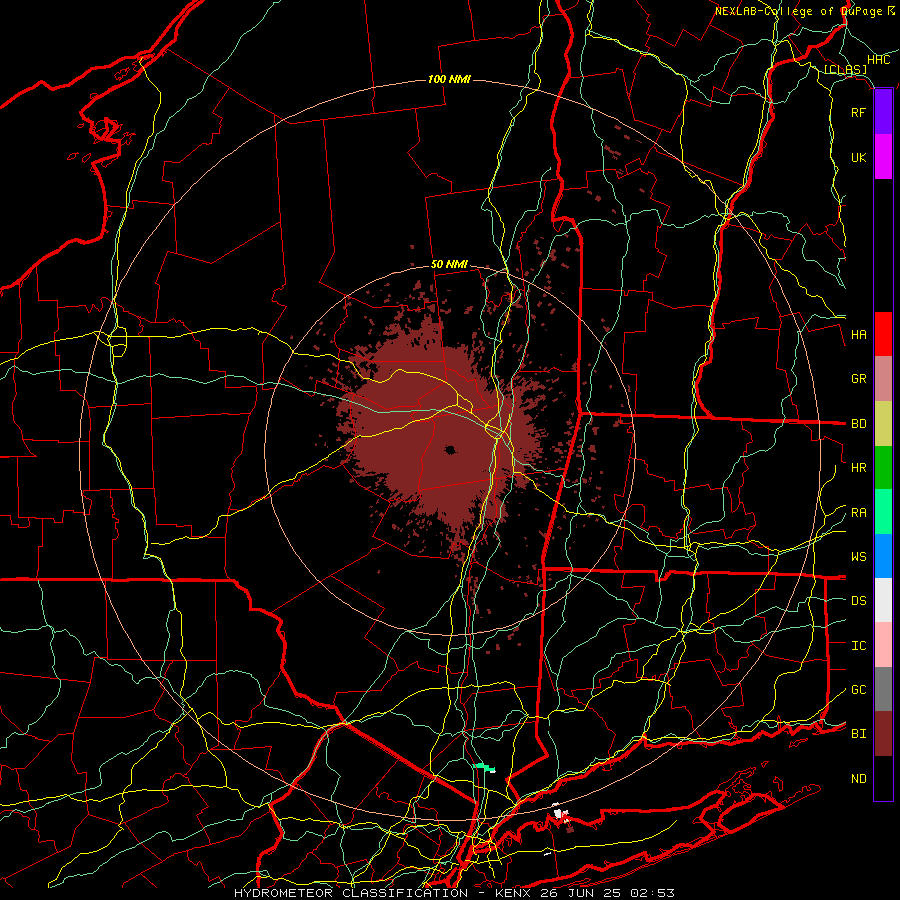Screen dimensions: 900x900
Task: Click the BD yellow legend swatch
Action: pos(883,423)
